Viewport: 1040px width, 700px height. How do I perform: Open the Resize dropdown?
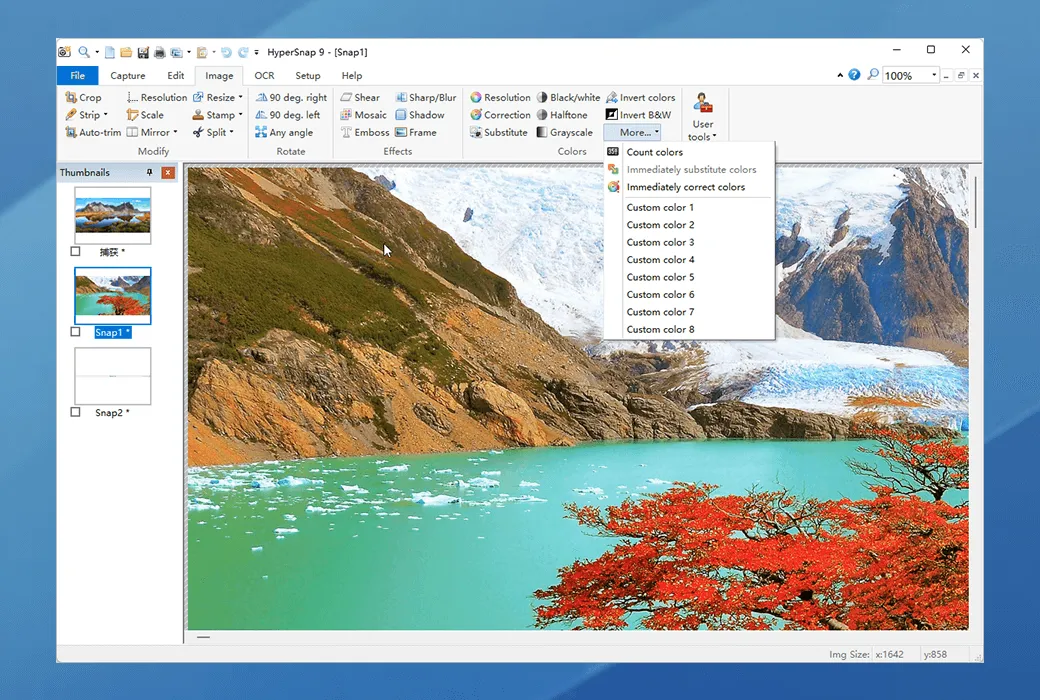pos(217,97)
